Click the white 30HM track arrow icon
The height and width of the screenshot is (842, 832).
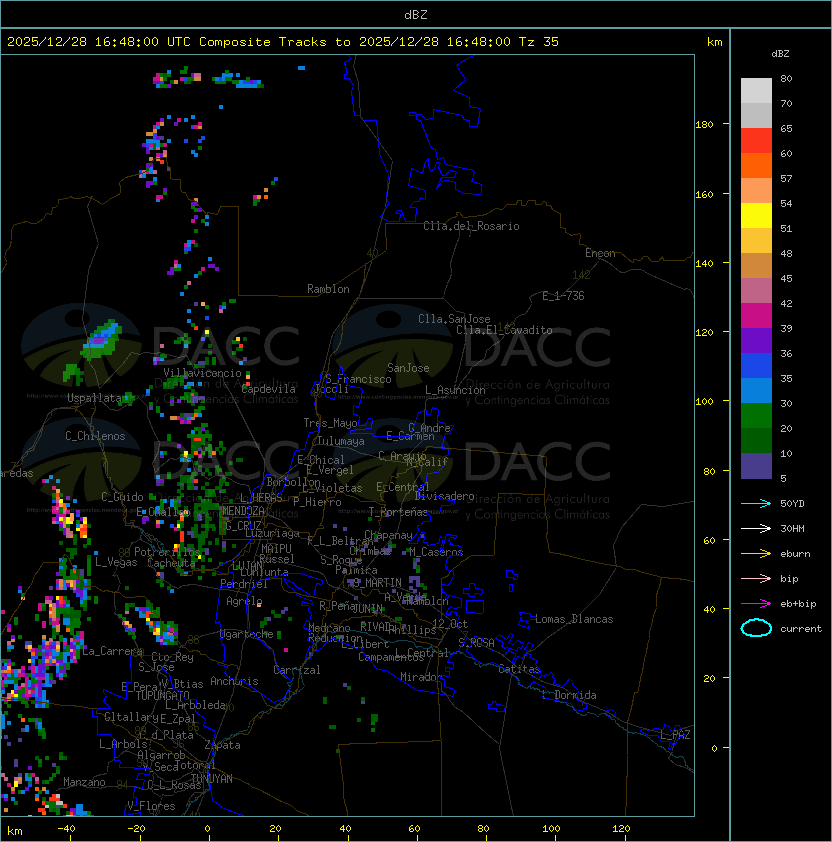[756, 528]
